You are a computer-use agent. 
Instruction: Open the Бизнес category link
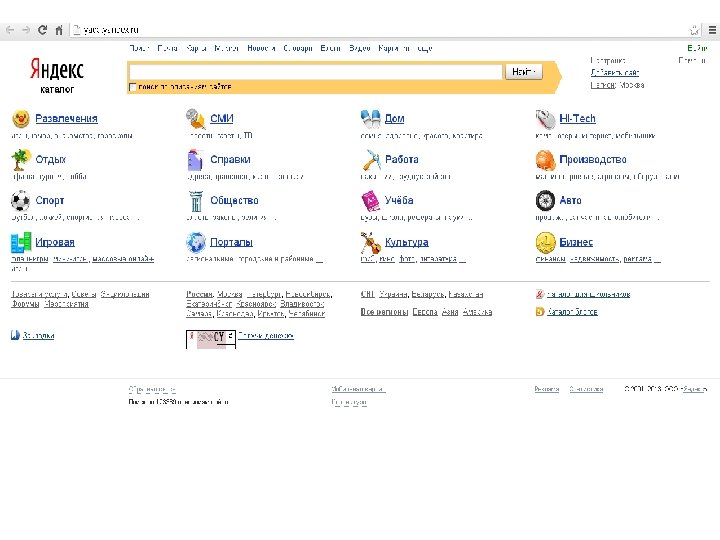576,242
